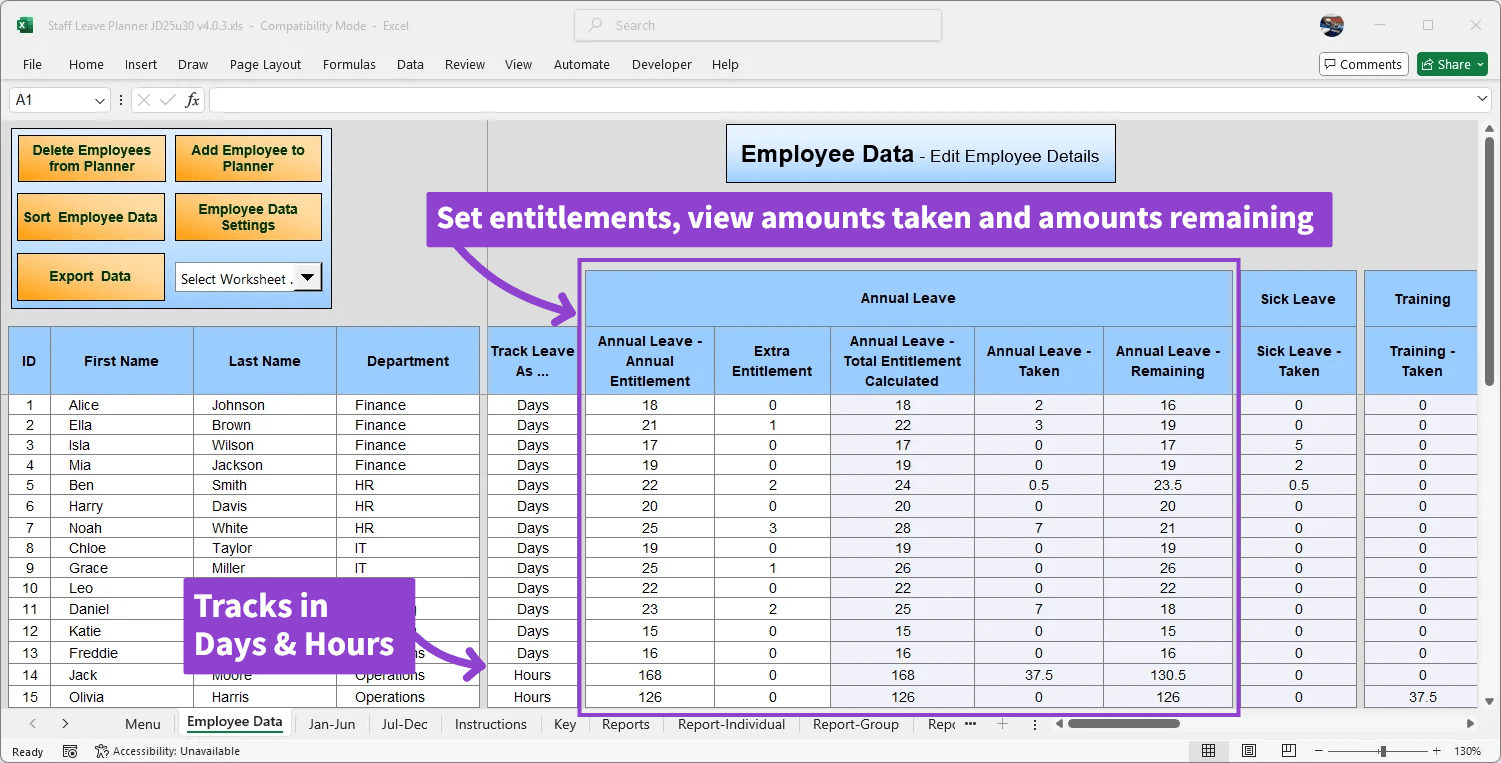Screen dimensions: 1501x763
Task: Open the Comments pane
Action: click(x=1363, y=63)
